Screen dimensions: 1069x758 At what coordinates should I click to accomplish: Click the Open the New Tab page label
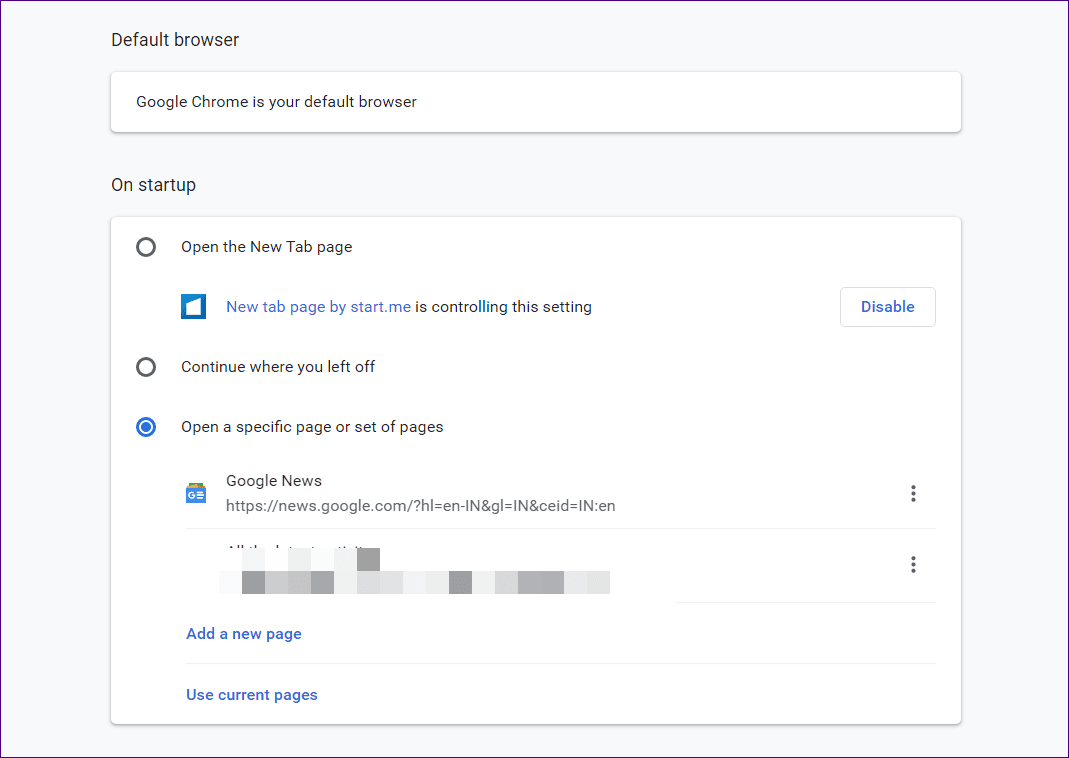tap(267, 247)
